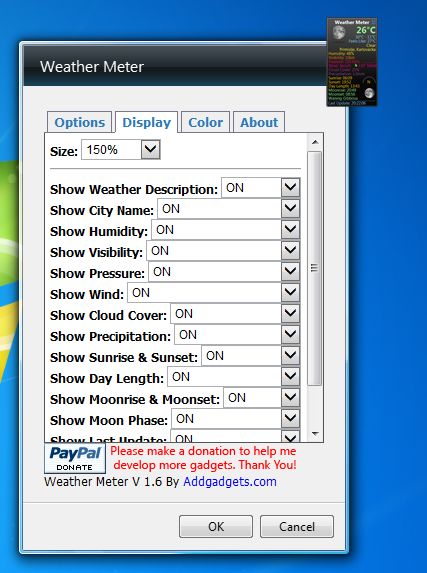Open the Size 150% dropdown

[121, 150]
